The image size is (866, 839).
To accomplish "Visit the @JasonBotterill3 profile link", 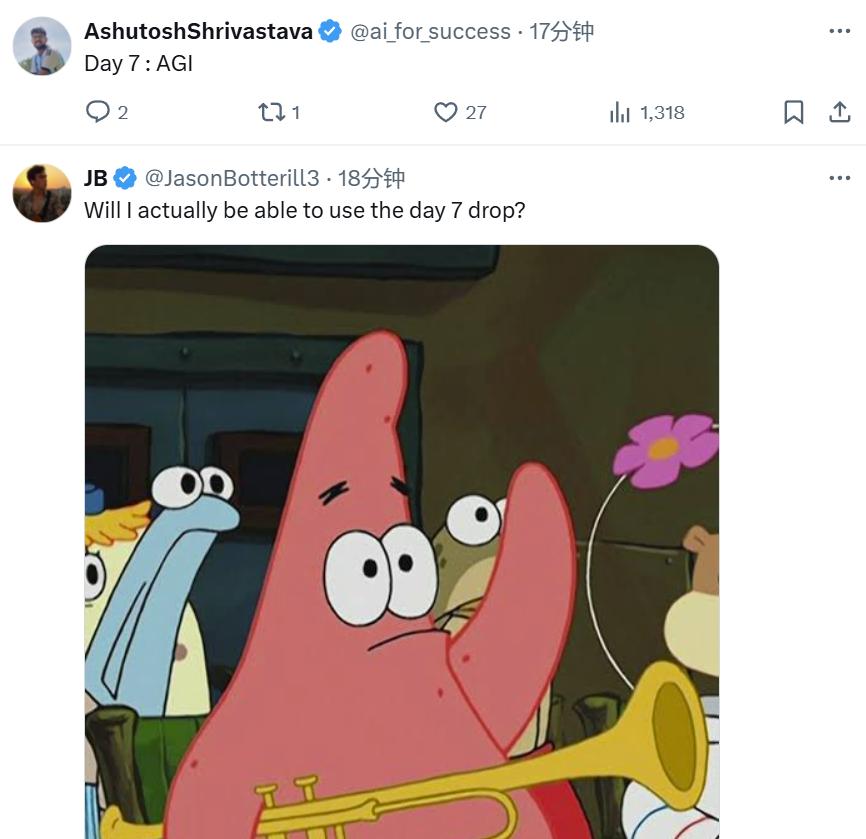I will 232,179.
